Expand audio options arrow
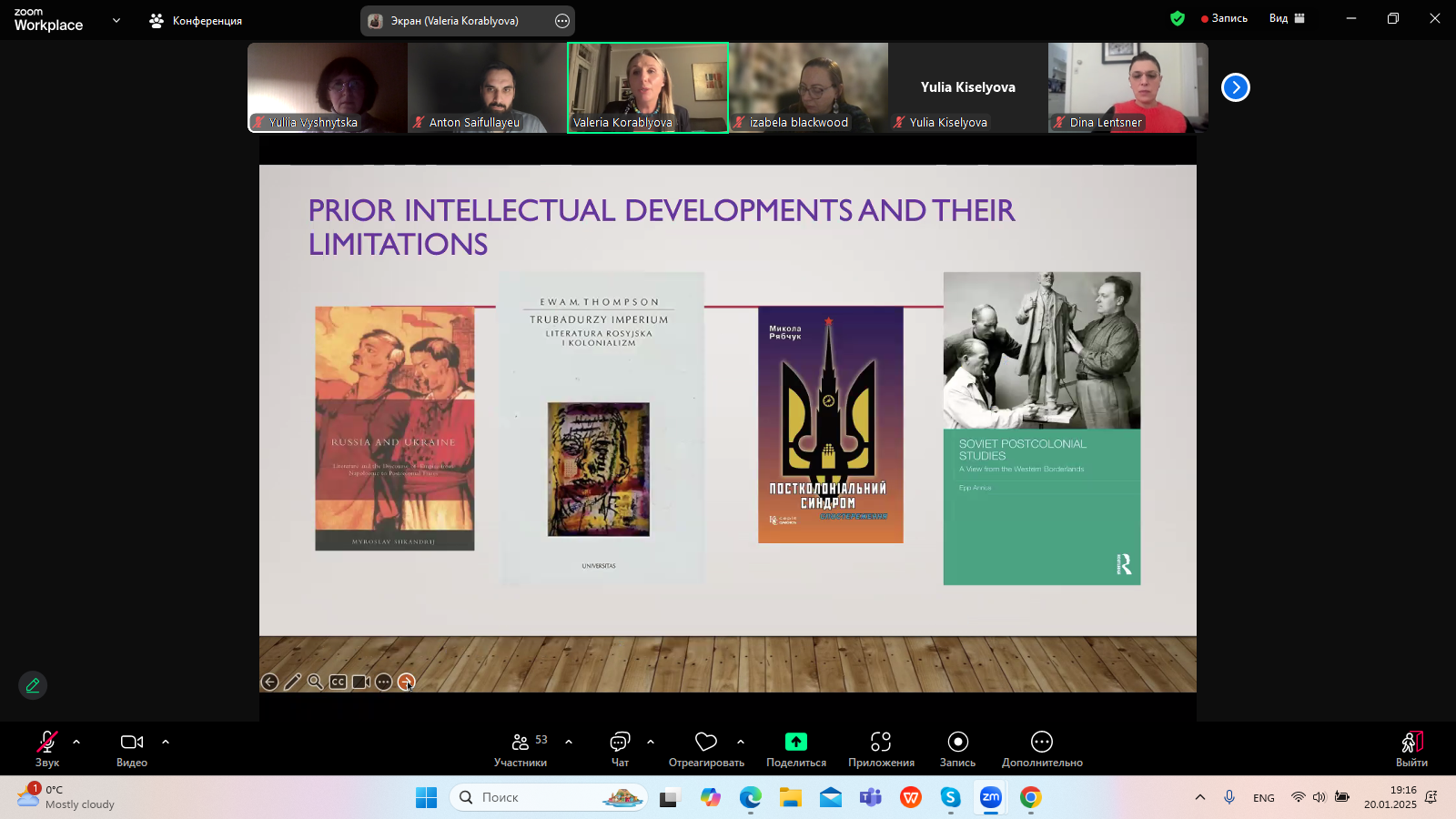The height and width of the screenshot is (819, 1456). click(76, 742)
